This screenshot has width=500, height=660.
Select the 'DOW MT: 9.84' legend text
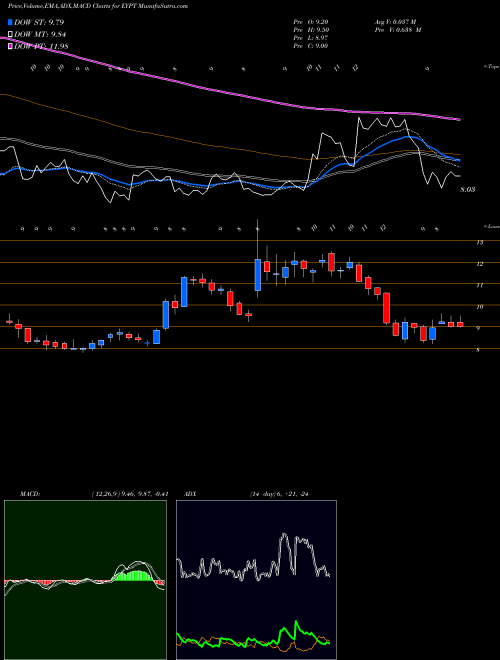[x=40, y=35]
